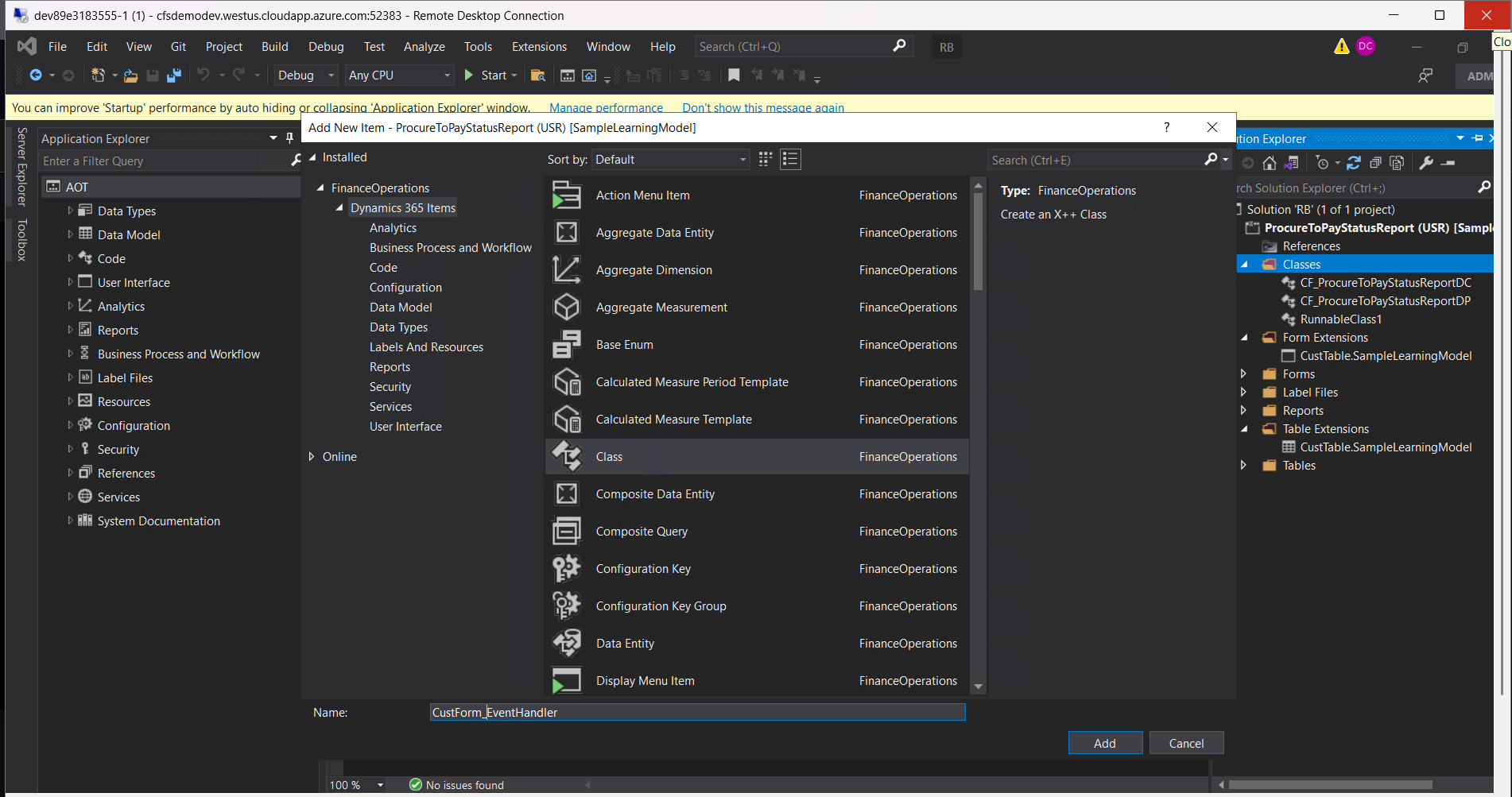Screen dimensions: 1512x797
Task: Pick the Aggregate Data Entity template
Action: coord(655,232)
